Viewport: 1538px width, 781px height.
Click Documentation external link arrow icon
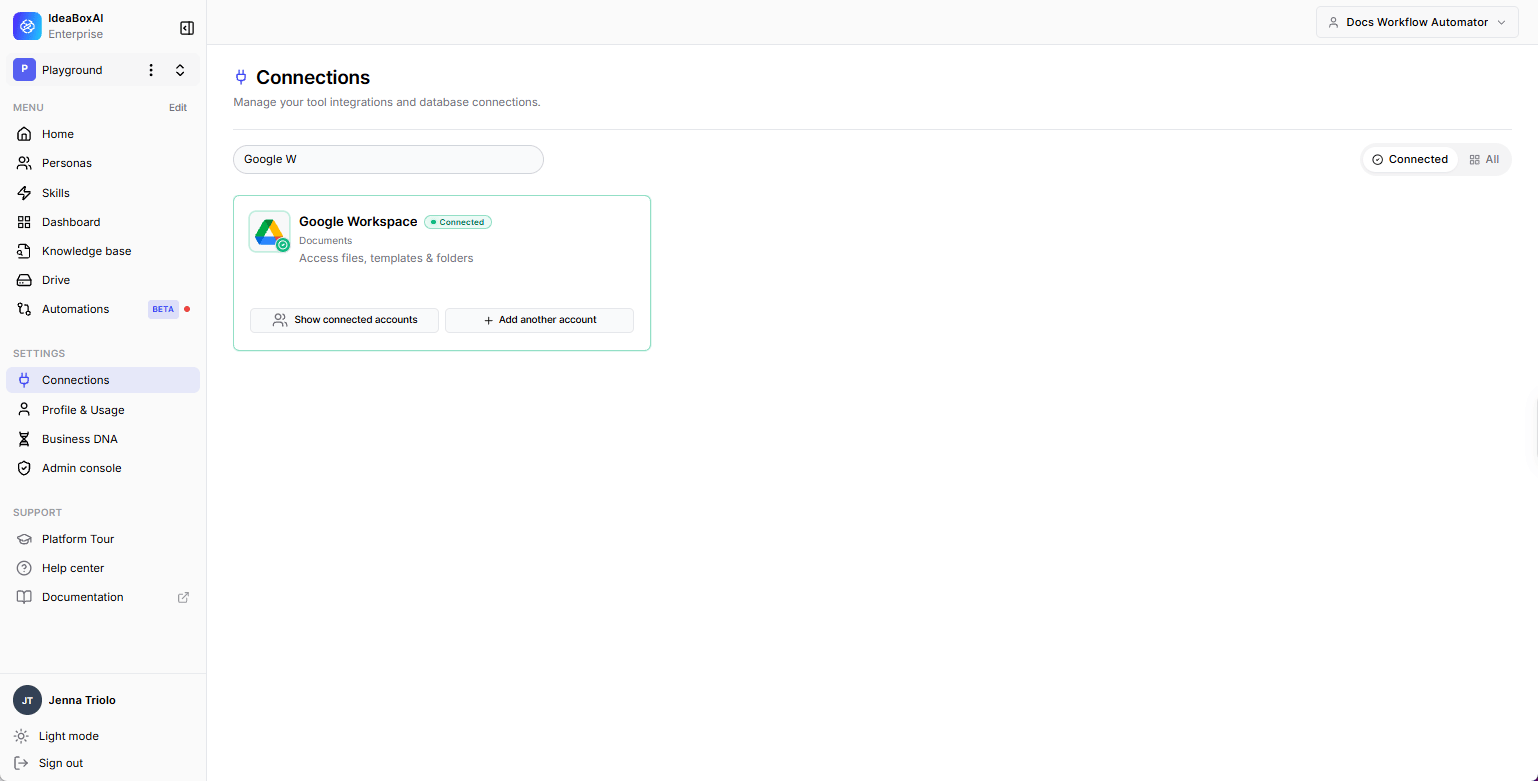tap(183, 597)
